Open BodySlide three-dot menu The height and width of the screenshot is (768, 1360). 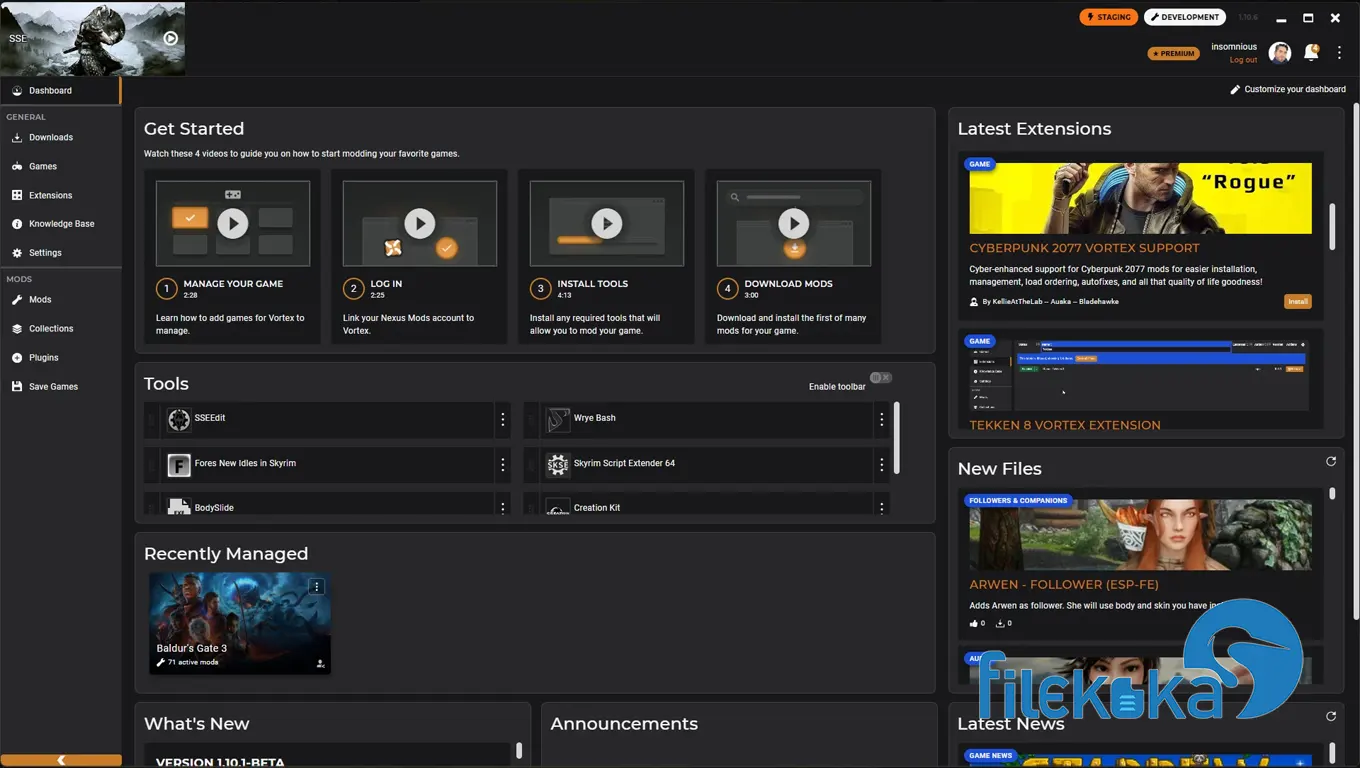click(x=503, y=508)
